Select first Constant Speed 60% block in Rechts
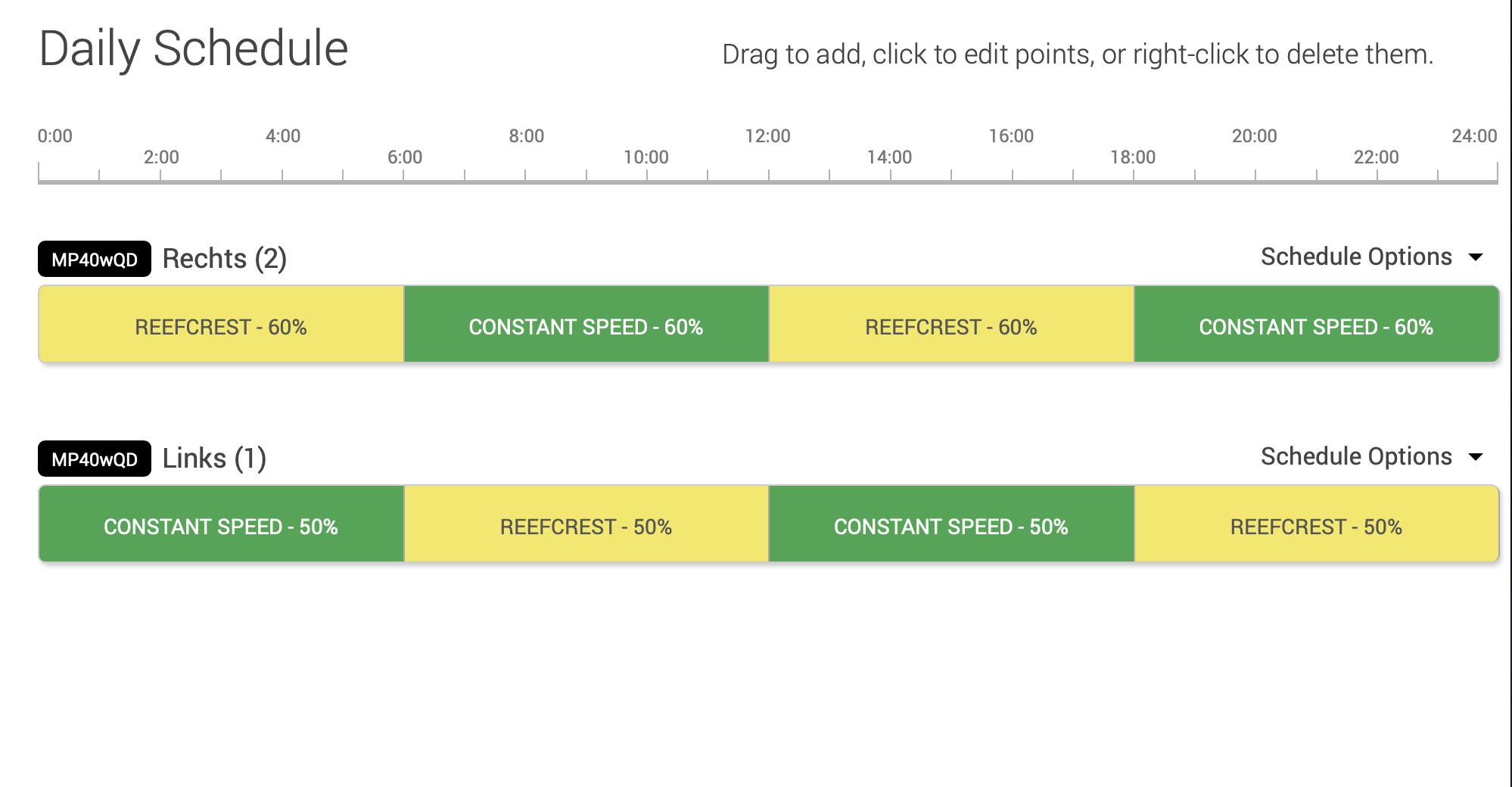Viewport: 1512px width, 787px height. 586,326
